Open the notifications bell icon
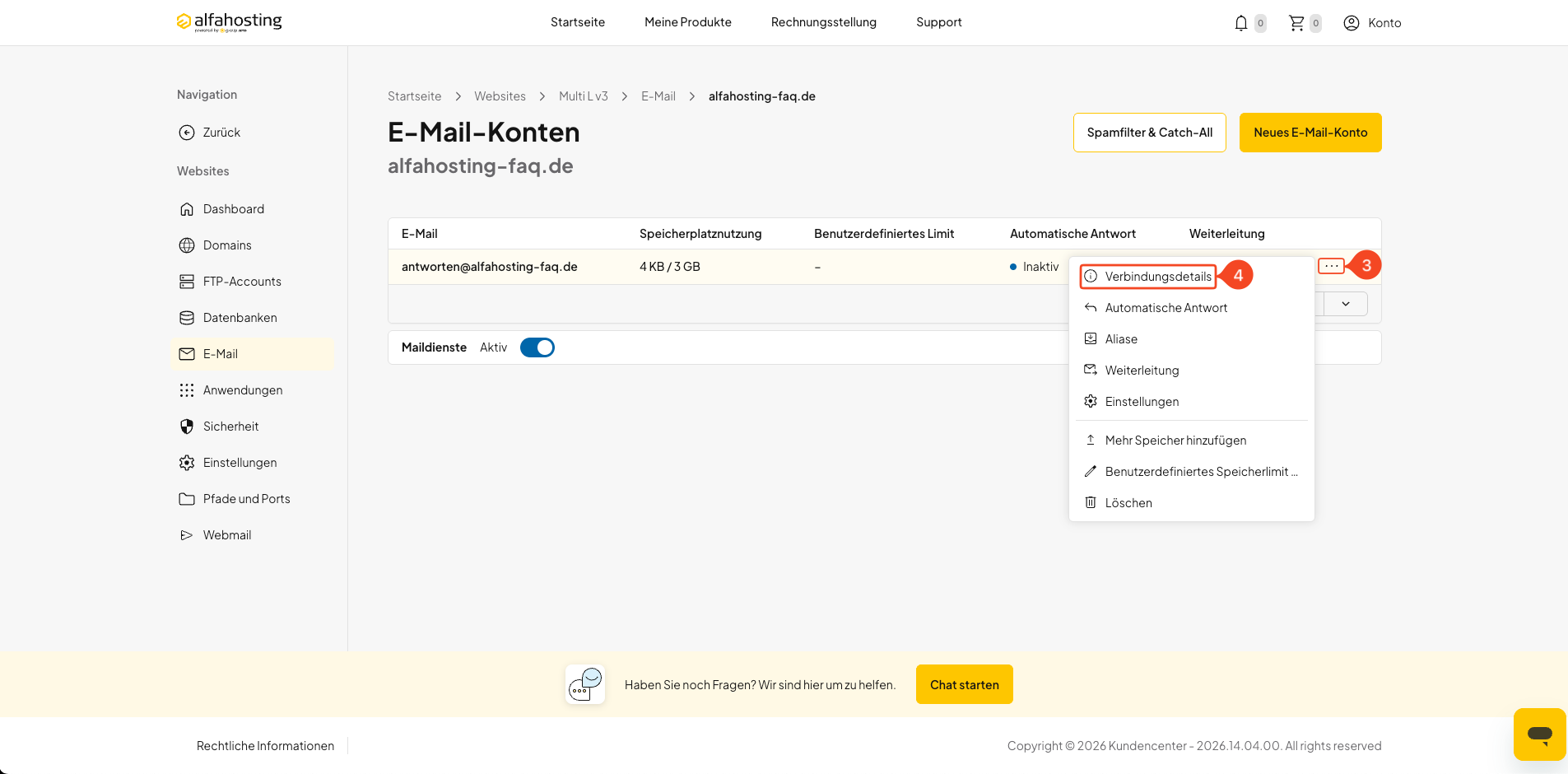The image size is (1568, 774). coord(1241,23)
